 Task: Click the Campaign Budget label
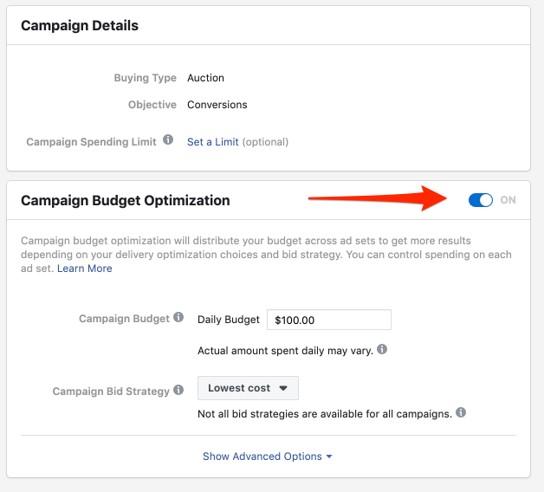[124, 319]
